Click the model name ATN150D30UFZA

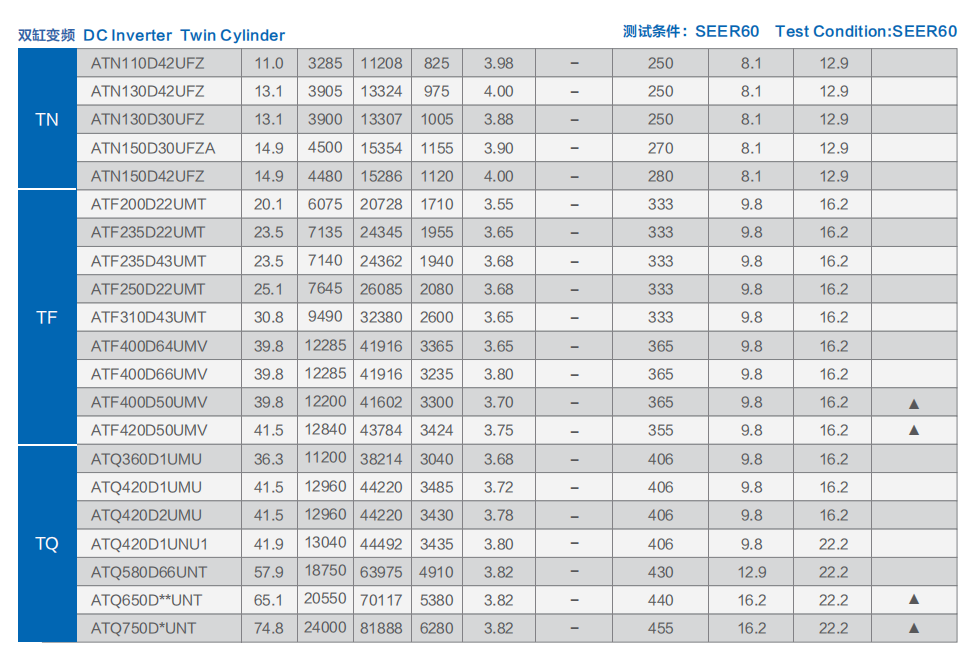153,148
